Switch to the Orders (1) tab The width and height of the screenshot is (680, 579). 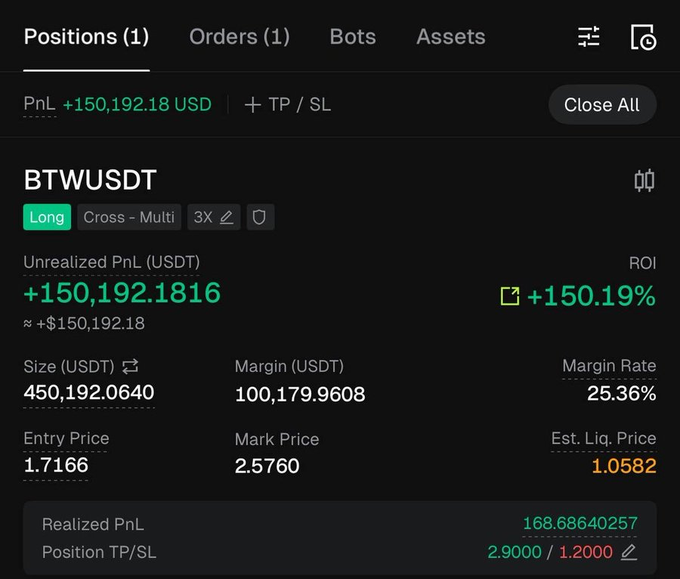(239, 37)
